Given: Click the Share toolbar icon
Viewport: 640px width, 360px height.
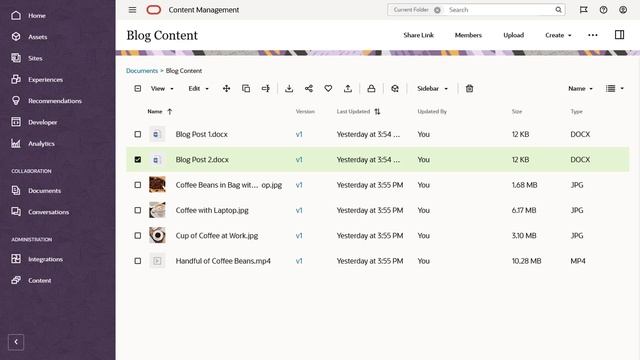Looking at the screenshot, I should coord(309,89).
